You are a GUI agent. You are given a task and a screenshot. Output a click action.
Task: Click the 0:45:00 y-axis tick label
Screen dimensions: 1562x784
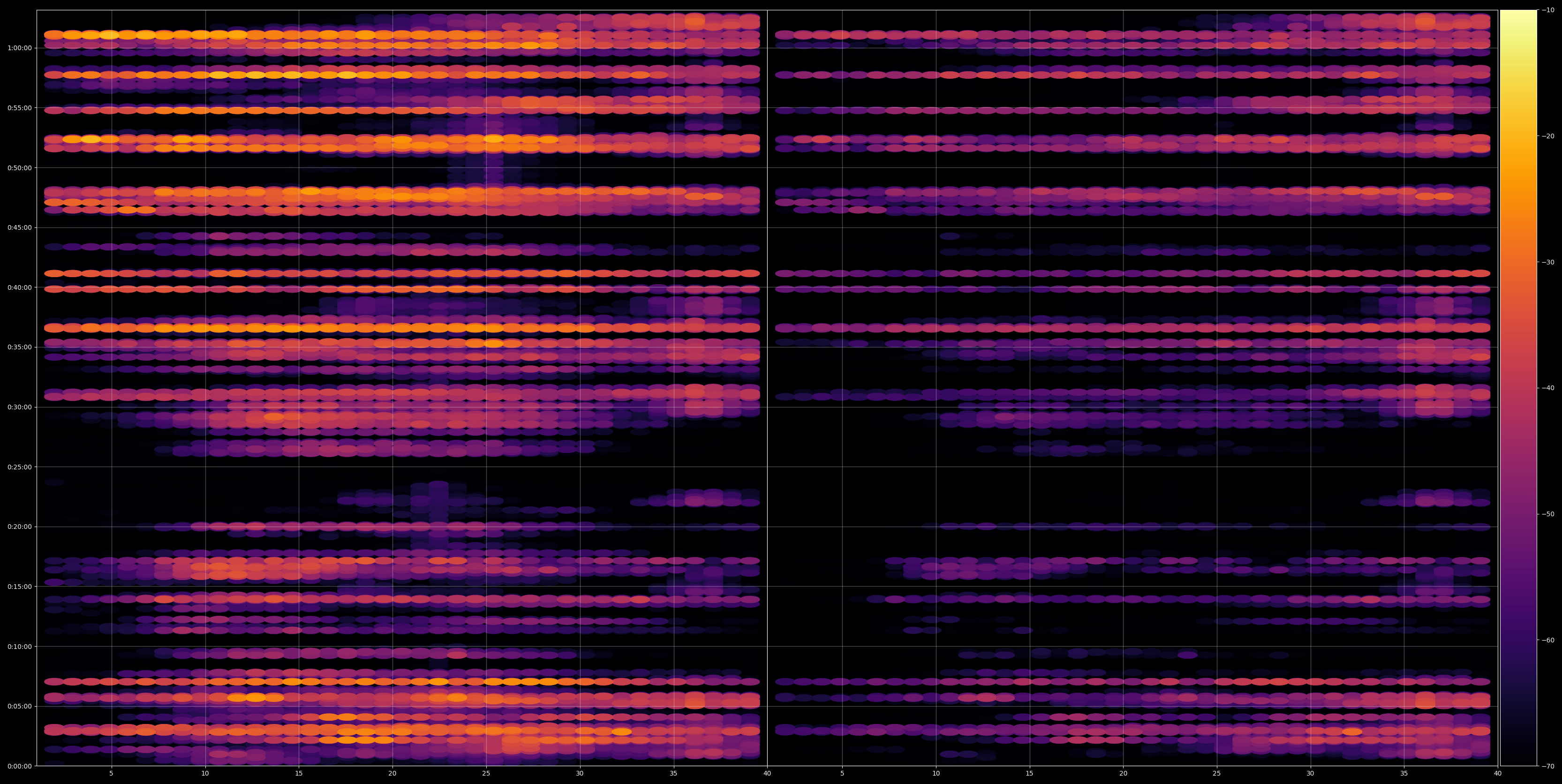[x=19, y=227]
